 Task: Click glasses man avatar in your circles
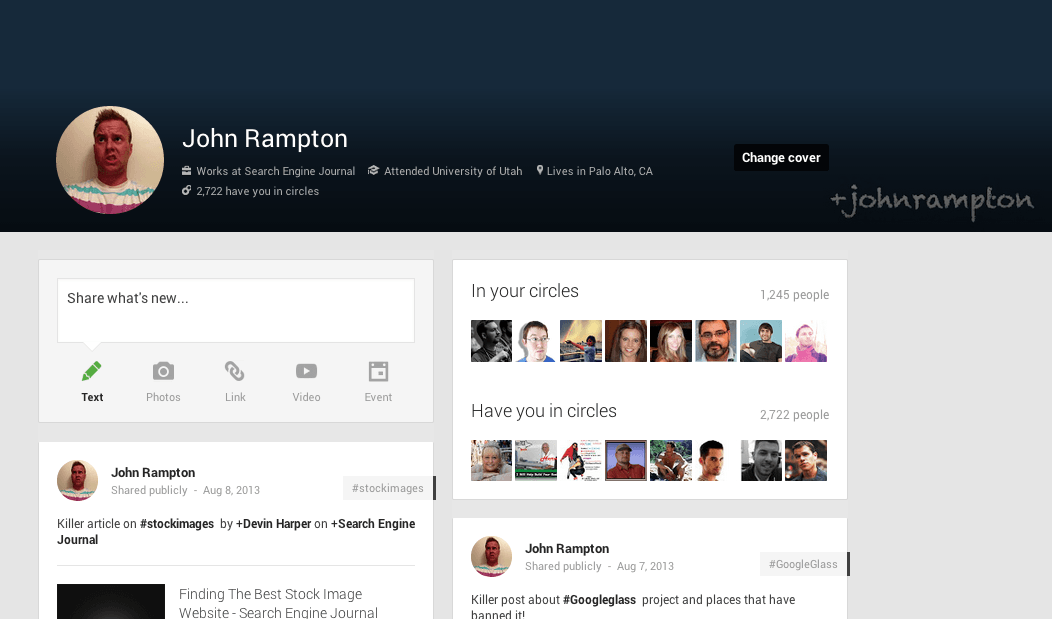(536, 341)
